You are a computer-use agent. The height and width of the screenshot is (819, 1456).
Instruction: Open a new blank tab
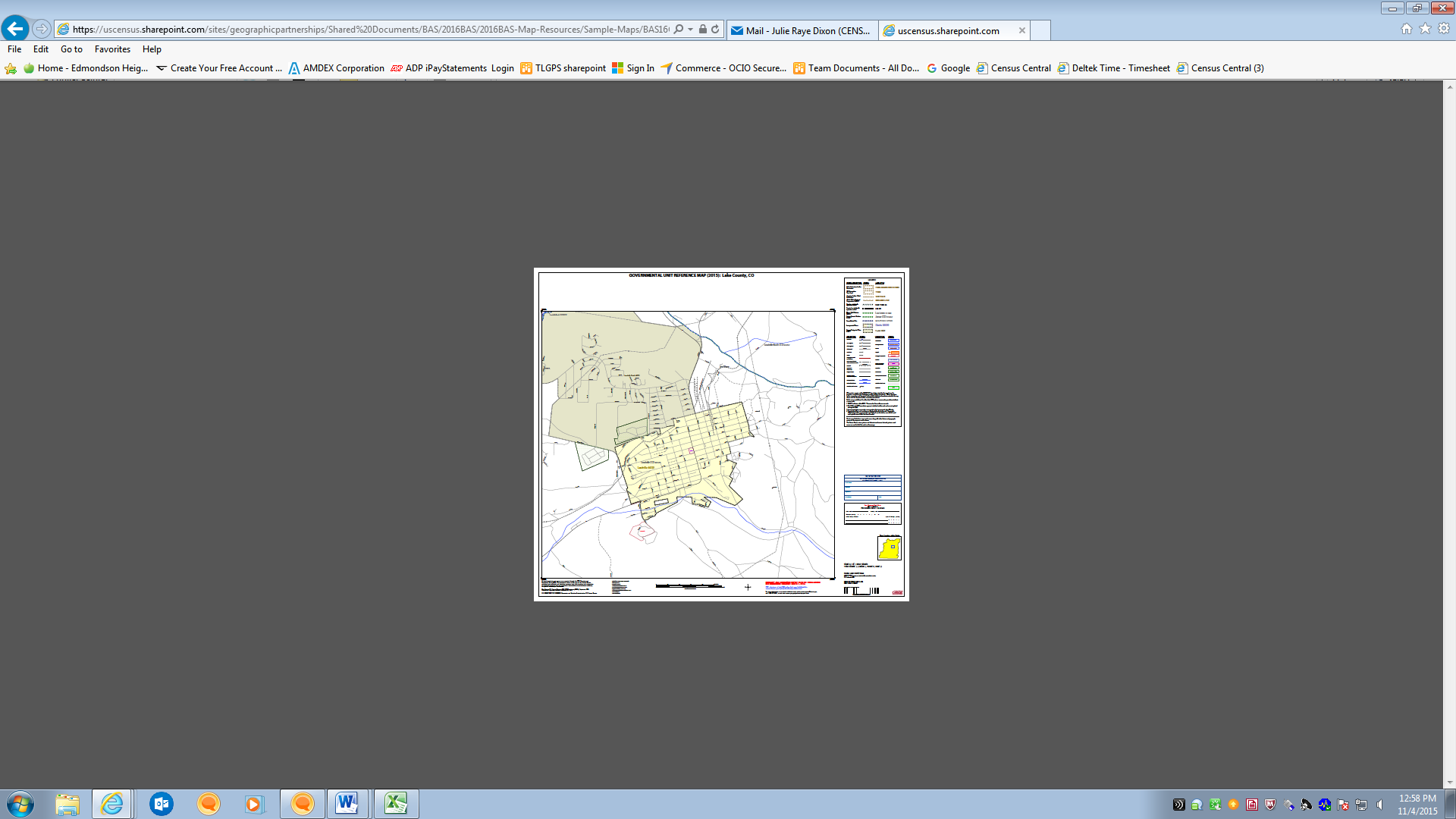pyautogui.click(x=1040, y=30)
